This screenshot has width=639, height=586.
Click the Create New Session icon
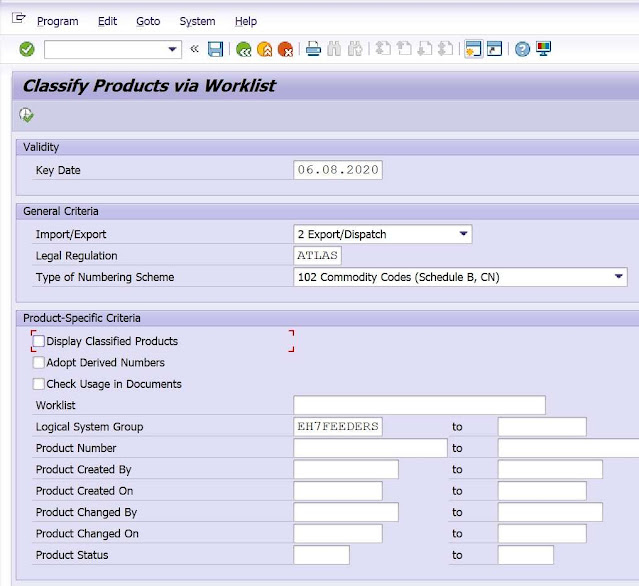(x=474, y=49)
